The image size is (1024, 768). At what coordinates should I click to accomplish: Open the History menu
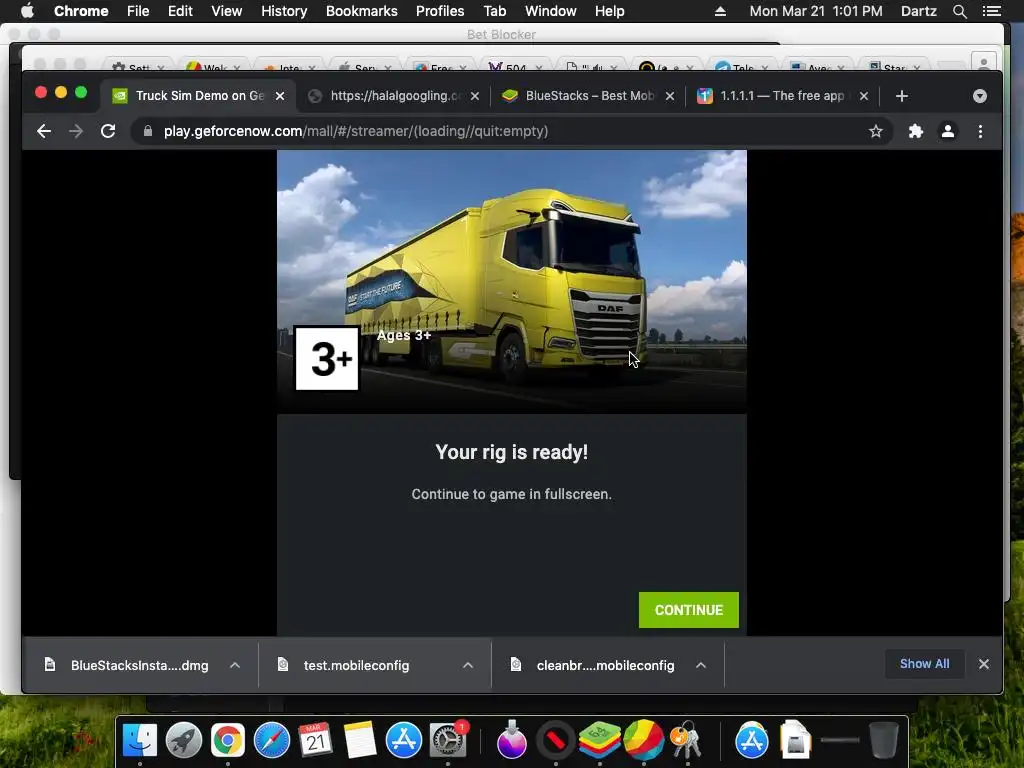(x=283, y=11)
